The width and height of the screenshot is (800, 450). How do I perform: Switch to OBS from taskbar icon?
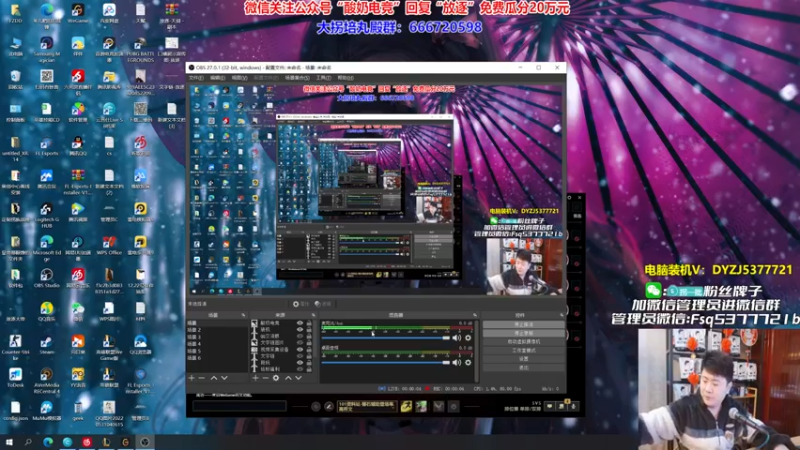click(x=144, y=442)
